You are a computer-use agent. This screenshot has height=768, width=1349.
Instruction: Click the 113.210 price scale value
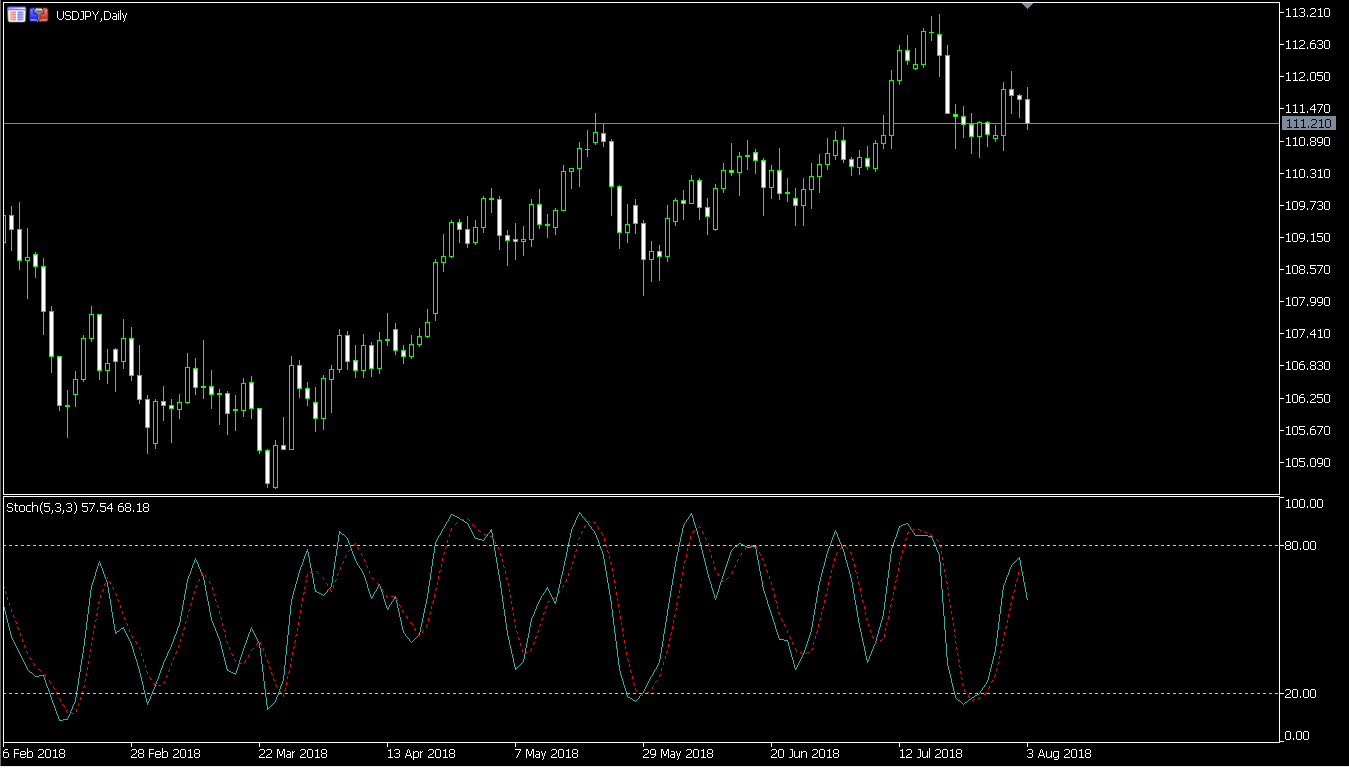pos(1308,13)
